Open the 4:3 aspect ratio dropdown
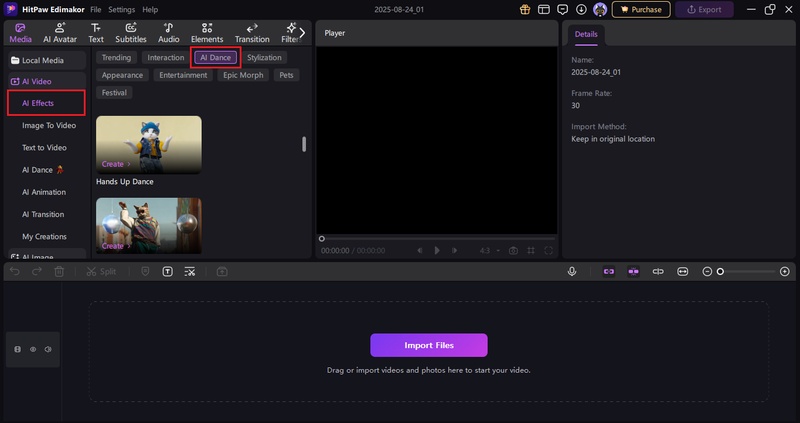800x423 pixels. pyautogui.click(x=489, y=251)
